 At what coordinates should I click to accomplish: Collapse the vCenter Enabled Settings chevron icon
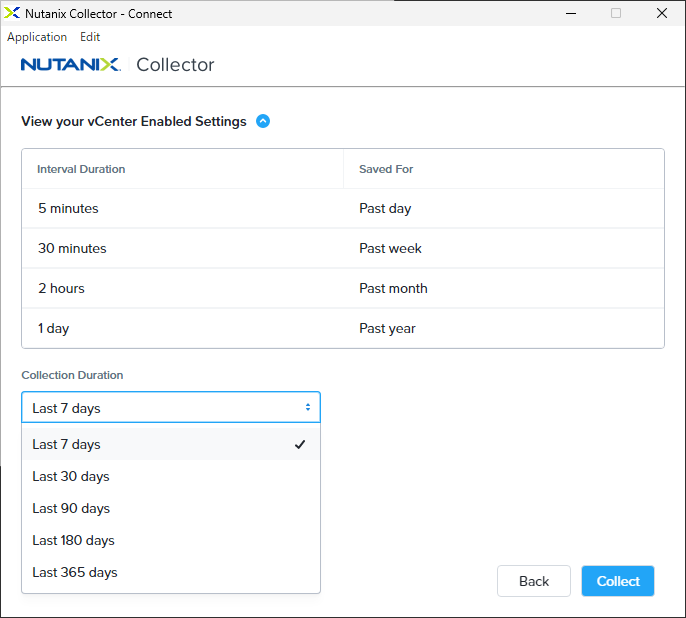[x=262, y=121]
